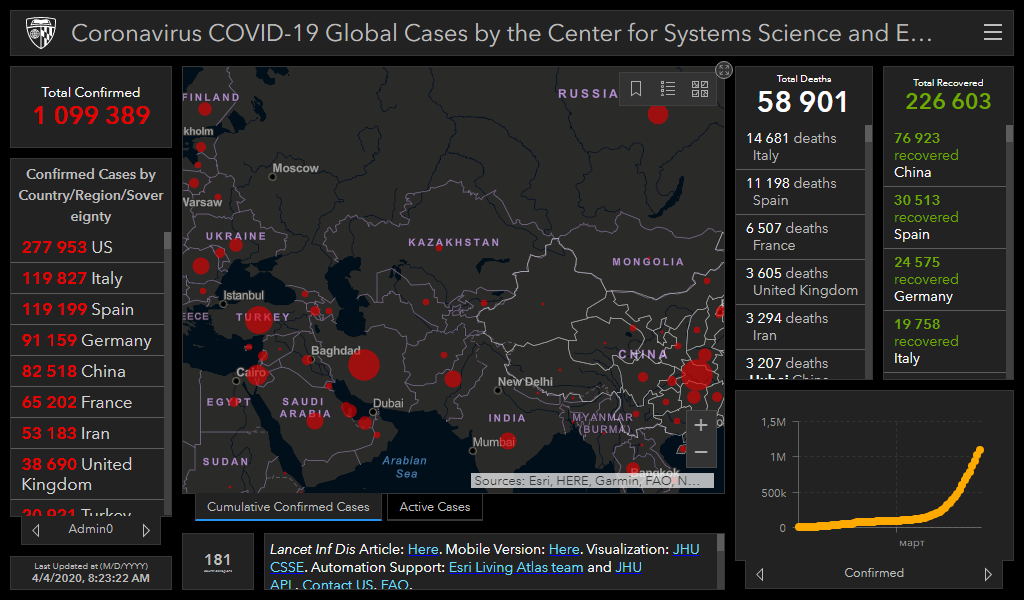Click the Johns Hopkins logo in the header
This screenshot has width=1024, height=600.
click(x=39, y=33)
